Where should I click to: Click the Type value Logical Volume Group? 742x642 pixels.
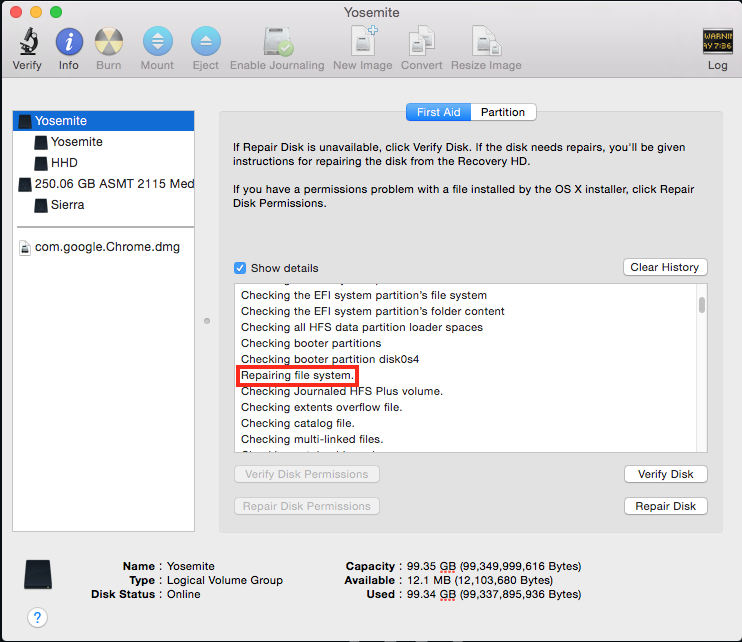[x=225, y=580]
